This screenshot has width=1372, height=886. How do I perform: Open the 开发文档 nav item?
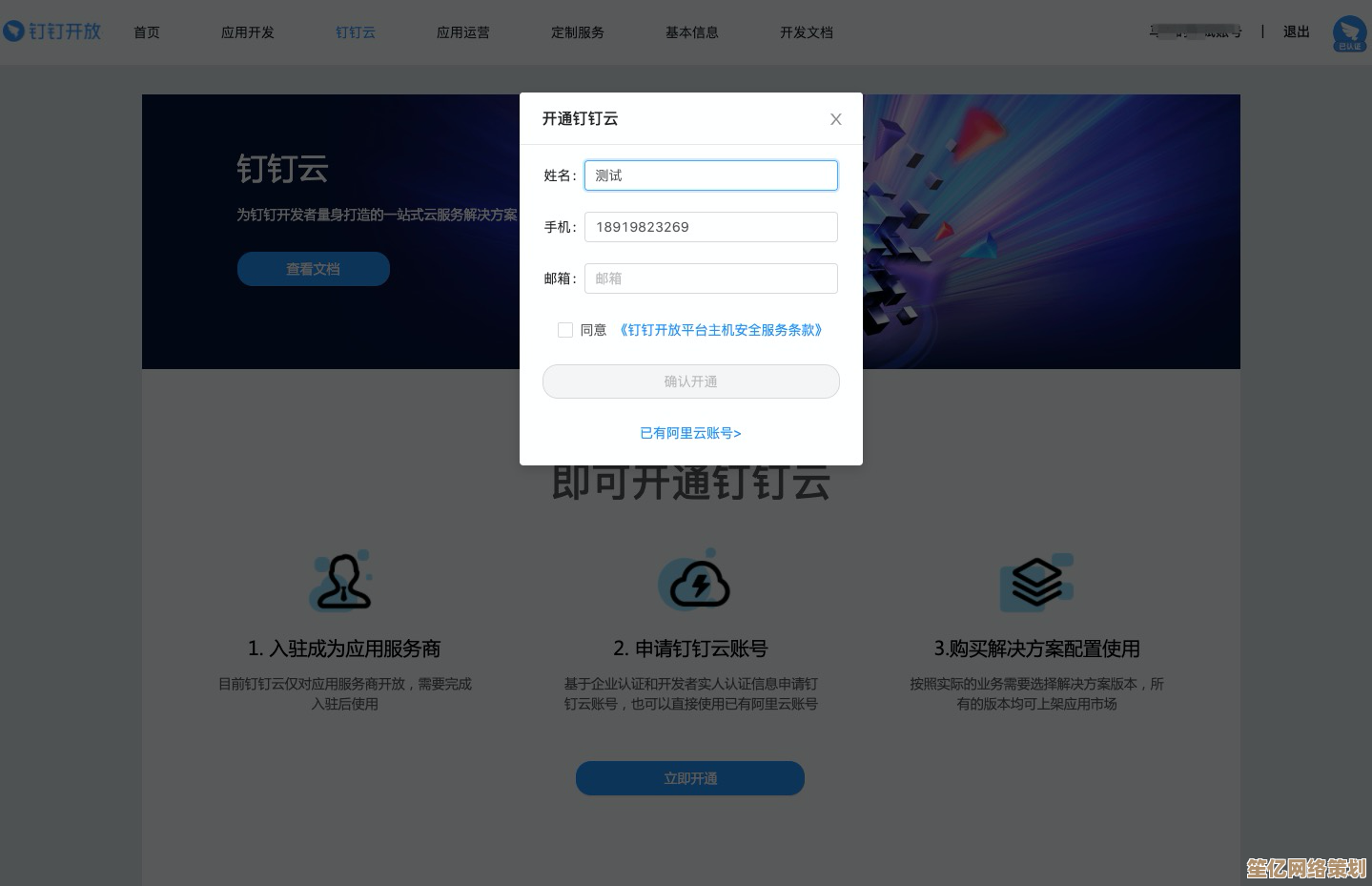click(807, 32)
